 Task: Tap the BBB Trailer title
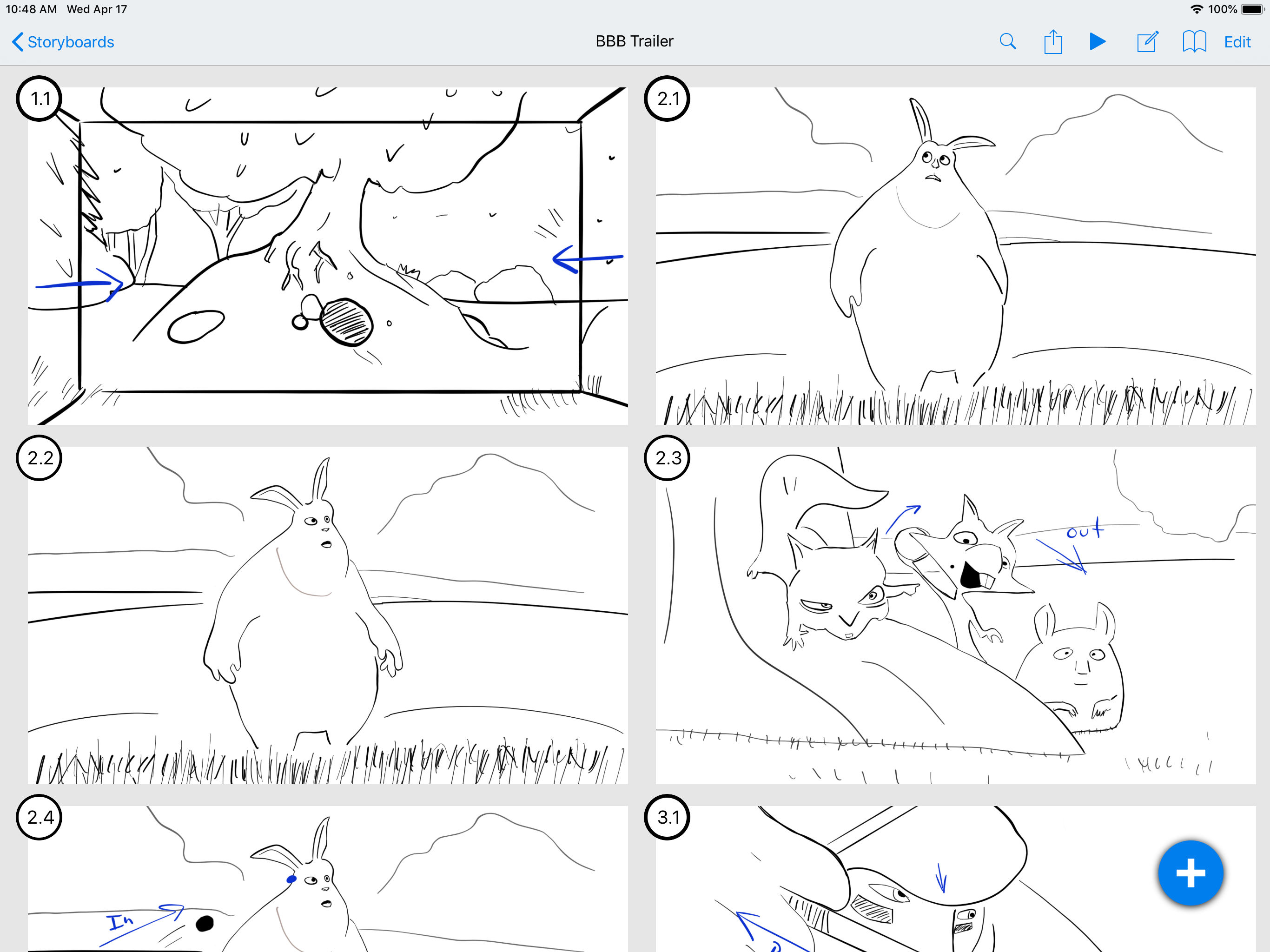(634, 41)
